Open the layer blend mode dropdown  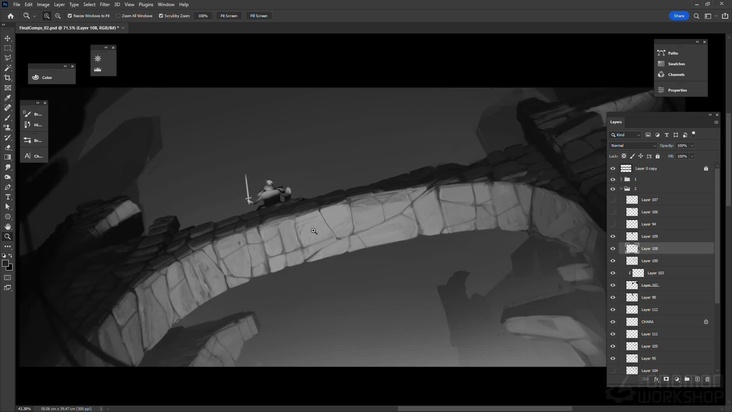coord(632,145)
